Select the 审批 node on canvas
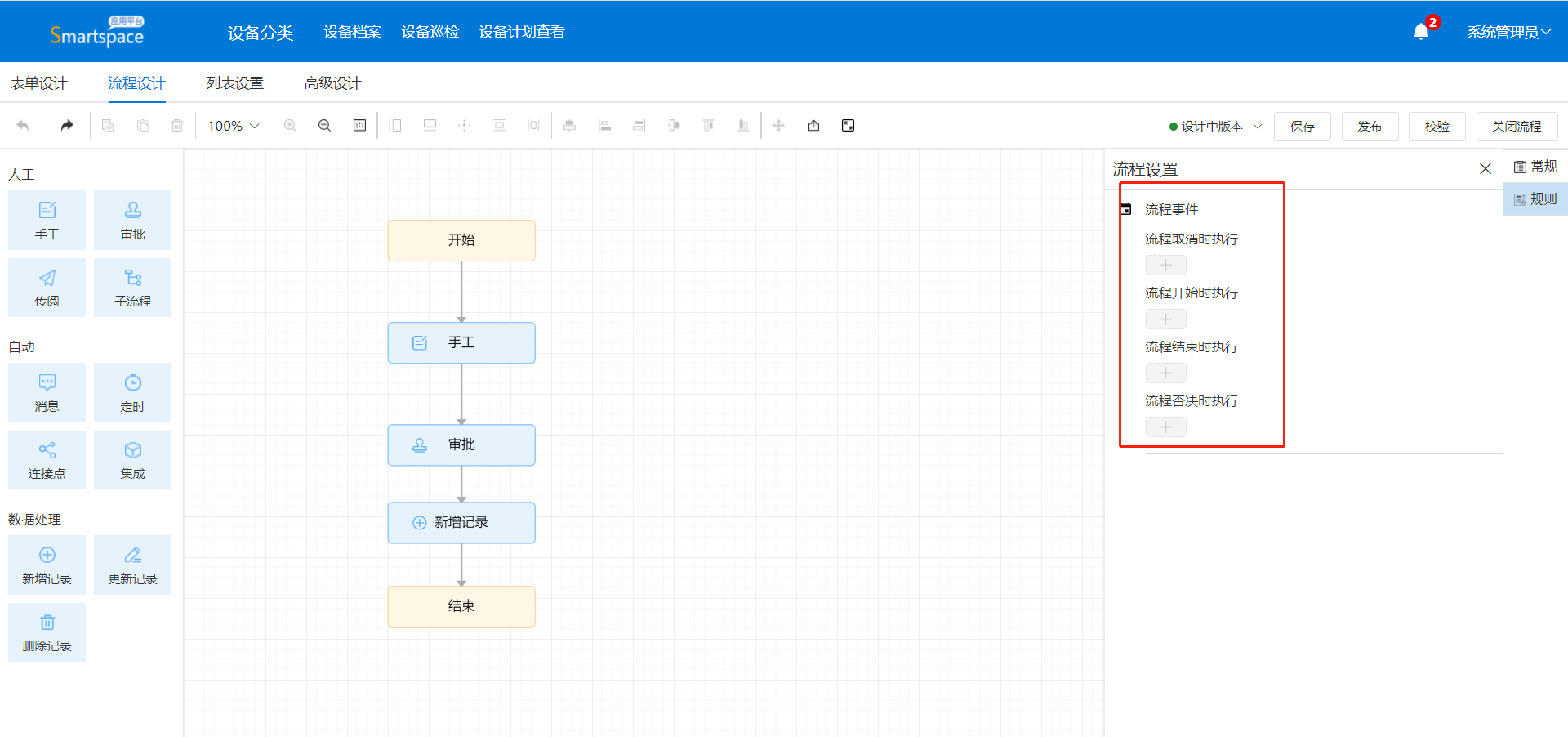Image resolution: width=1568 pixels, height=737 pixels. click(461, 444)
